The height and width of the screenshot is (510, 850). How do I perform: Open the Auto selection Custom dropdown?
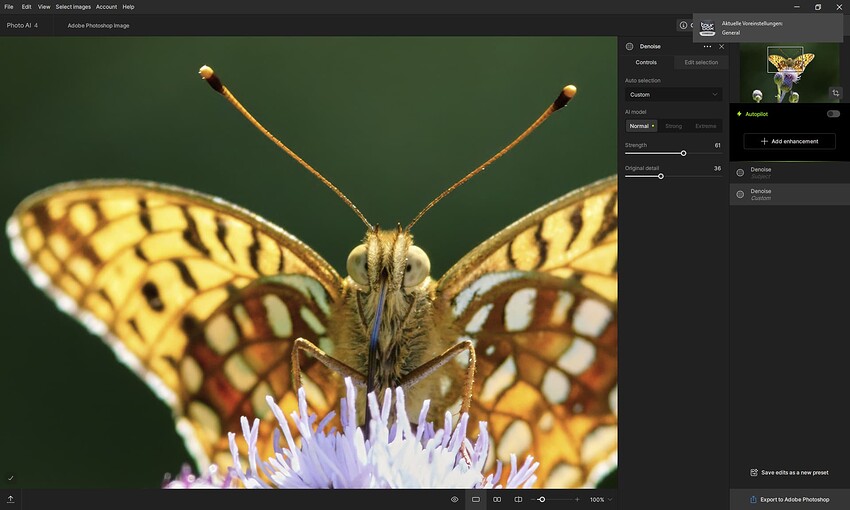673,94
